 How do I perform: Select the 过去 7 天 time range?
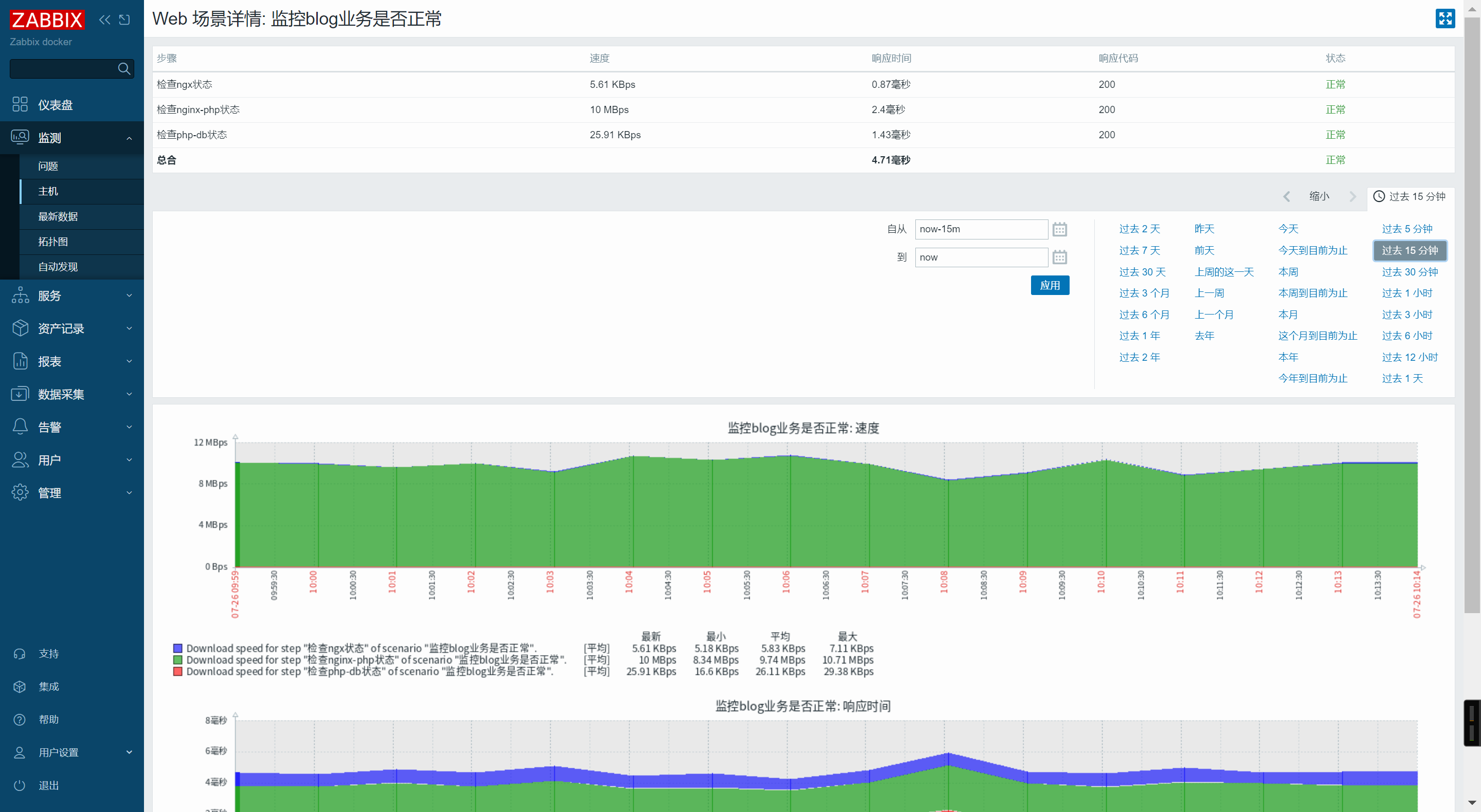tap(1140, 251)
